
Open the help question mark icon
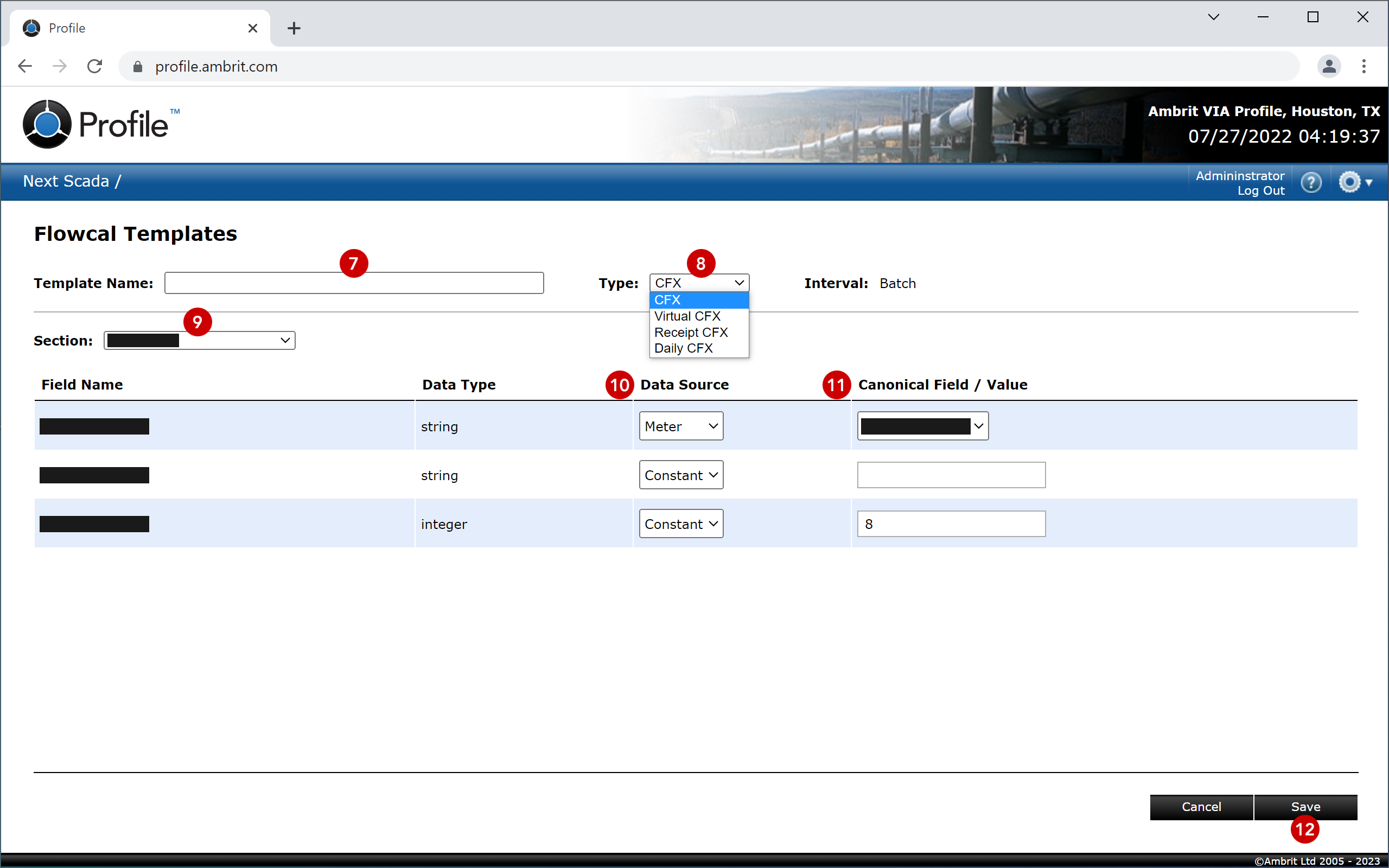click(1311, 183)
